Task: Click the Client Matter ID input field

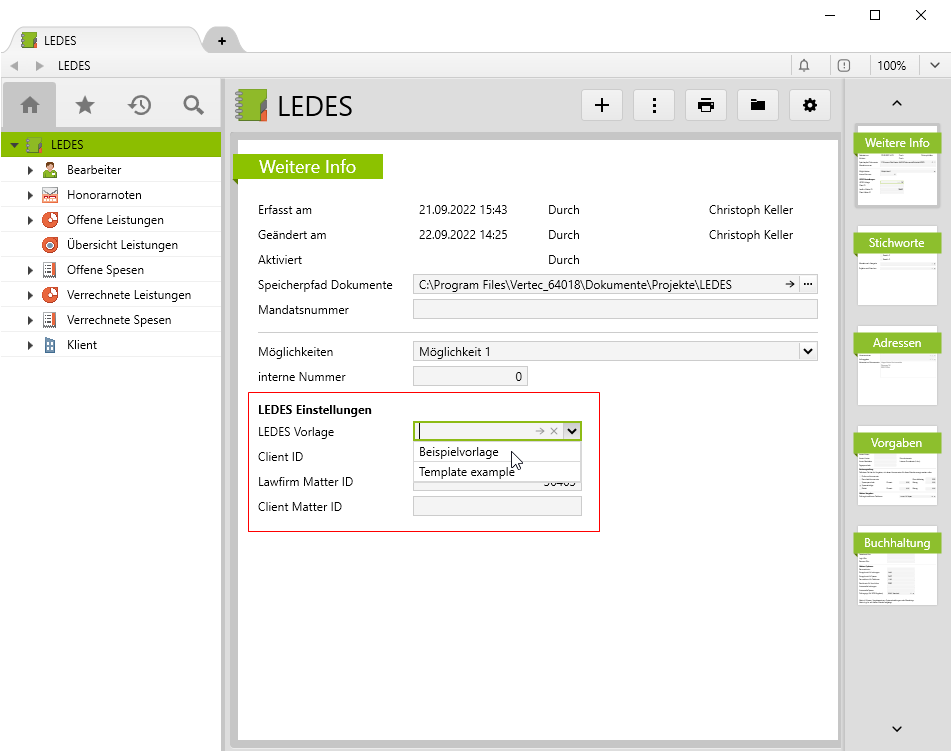Action: 497,505
